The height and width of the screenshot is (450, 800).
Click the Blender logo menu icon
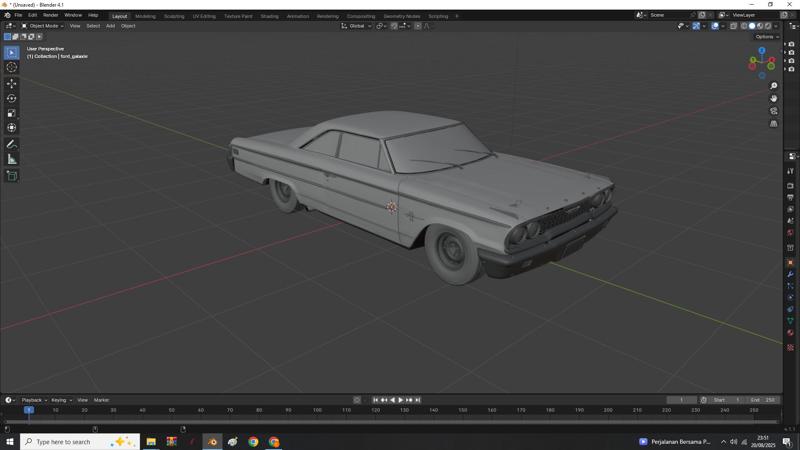(x=7, y=15)
